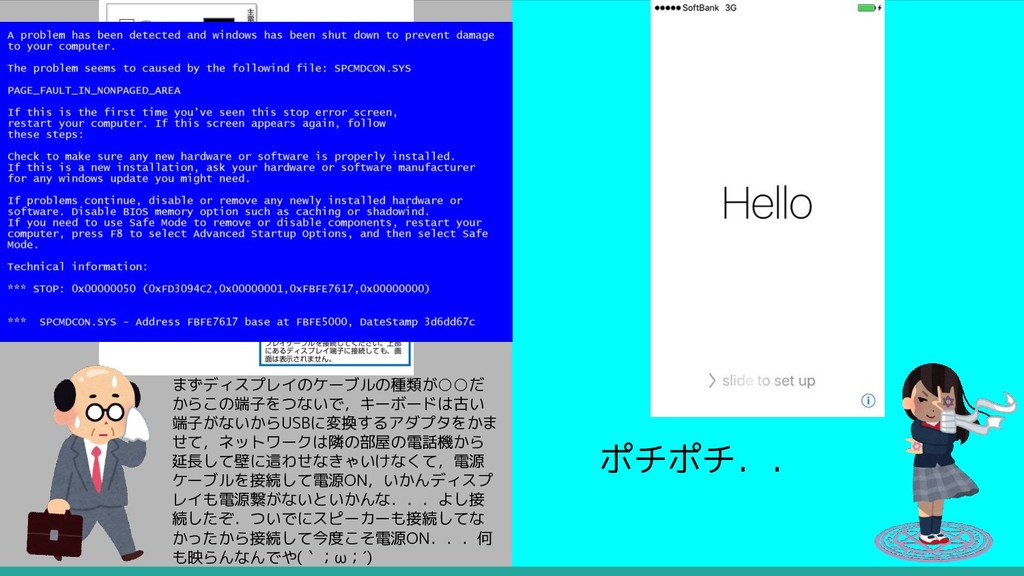This screenshot has height=576, width=1024.
Task: Click the magic circle under the schoolgirl
Action: point(934,541)
